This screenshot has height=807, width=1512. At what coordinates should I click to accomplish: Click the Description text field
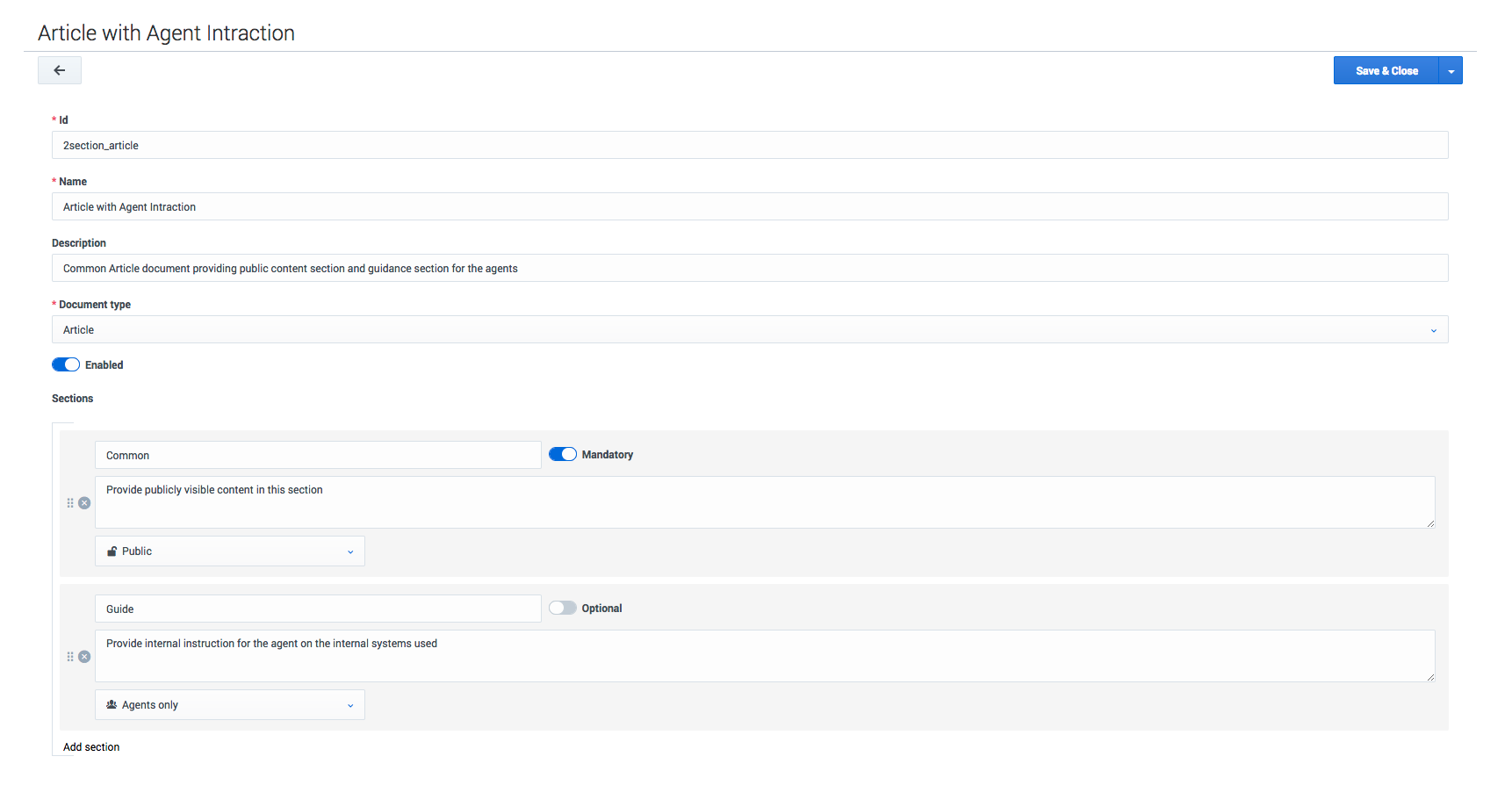[x=749, y=269]
